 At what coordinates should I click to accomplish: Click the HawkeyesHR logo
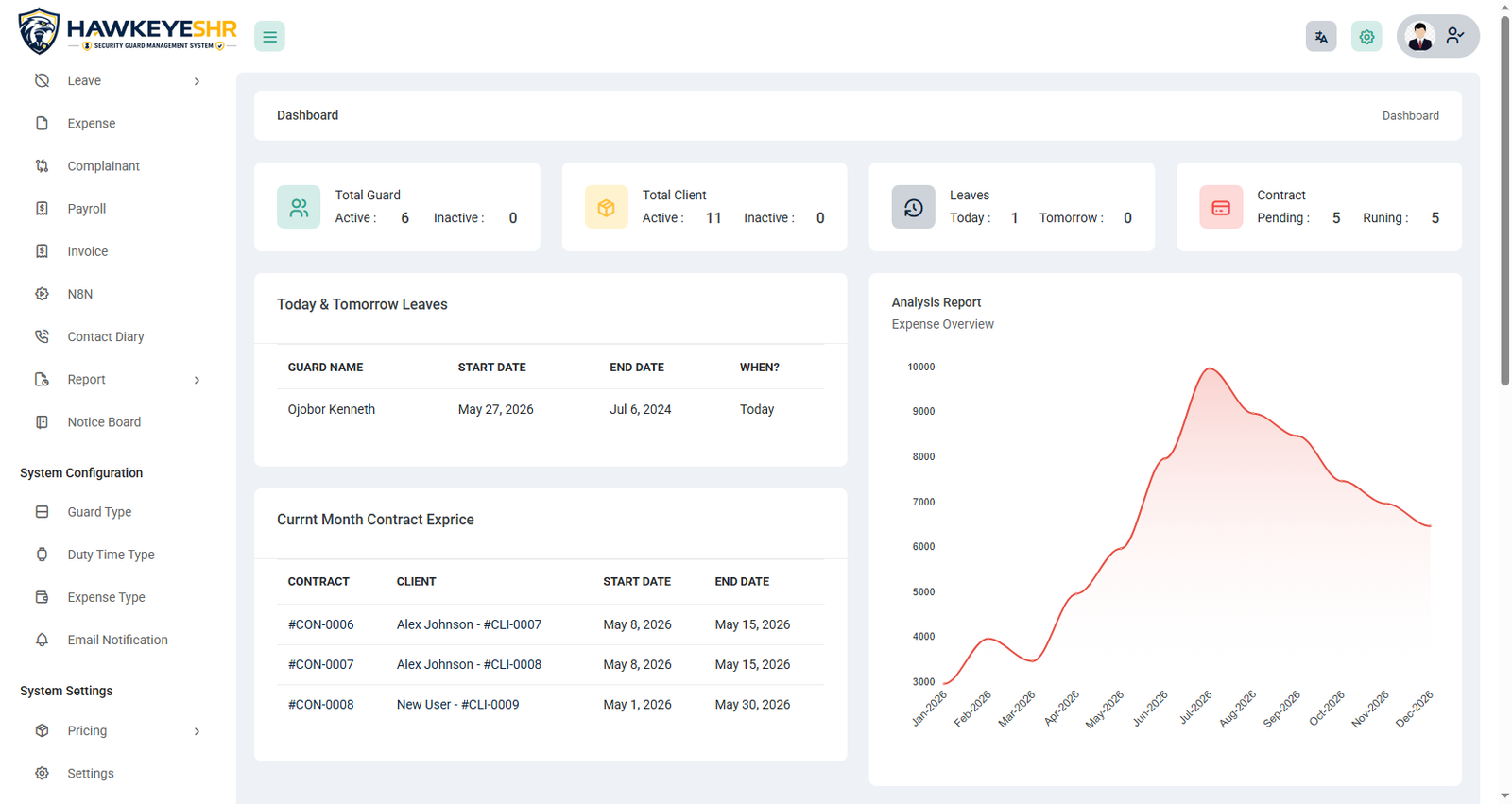pyautogui.click(x=127, y=31)
